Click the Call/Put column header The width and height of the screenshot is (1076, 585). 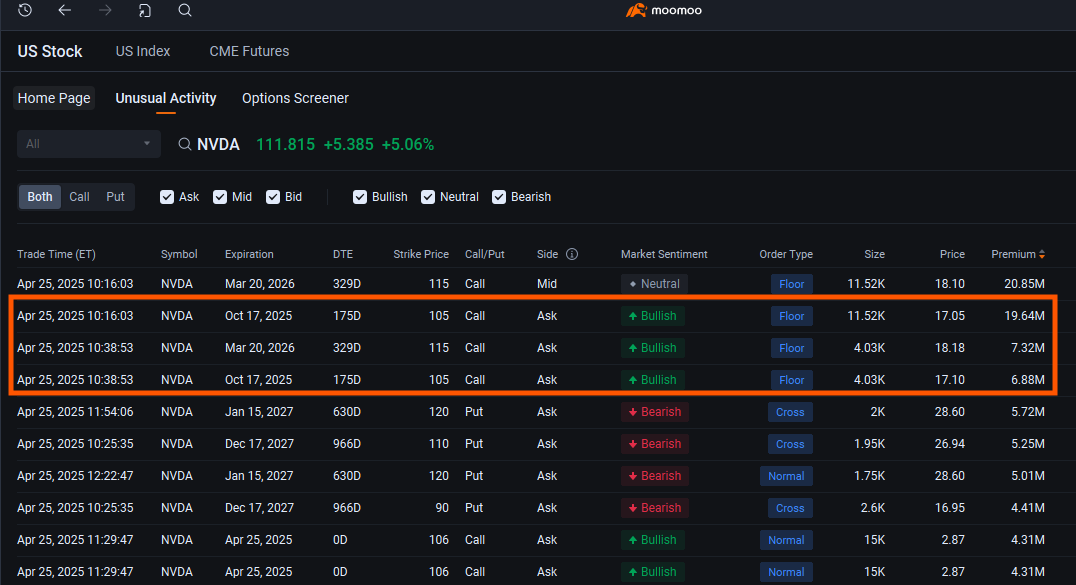(x=484, y=254)
